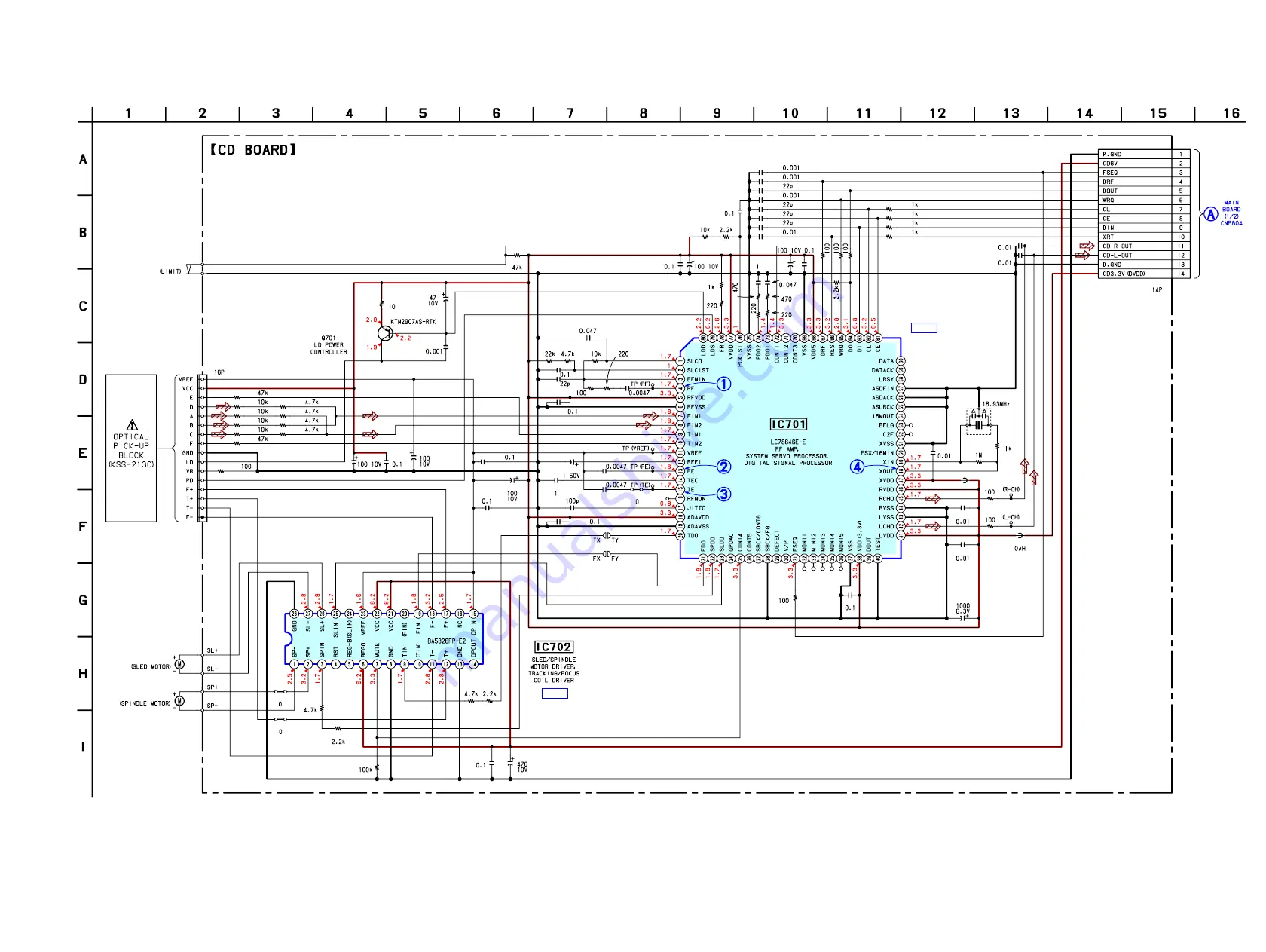Click the P.GND connector pin row
1266x952 pixels.
pos(1145,154)
